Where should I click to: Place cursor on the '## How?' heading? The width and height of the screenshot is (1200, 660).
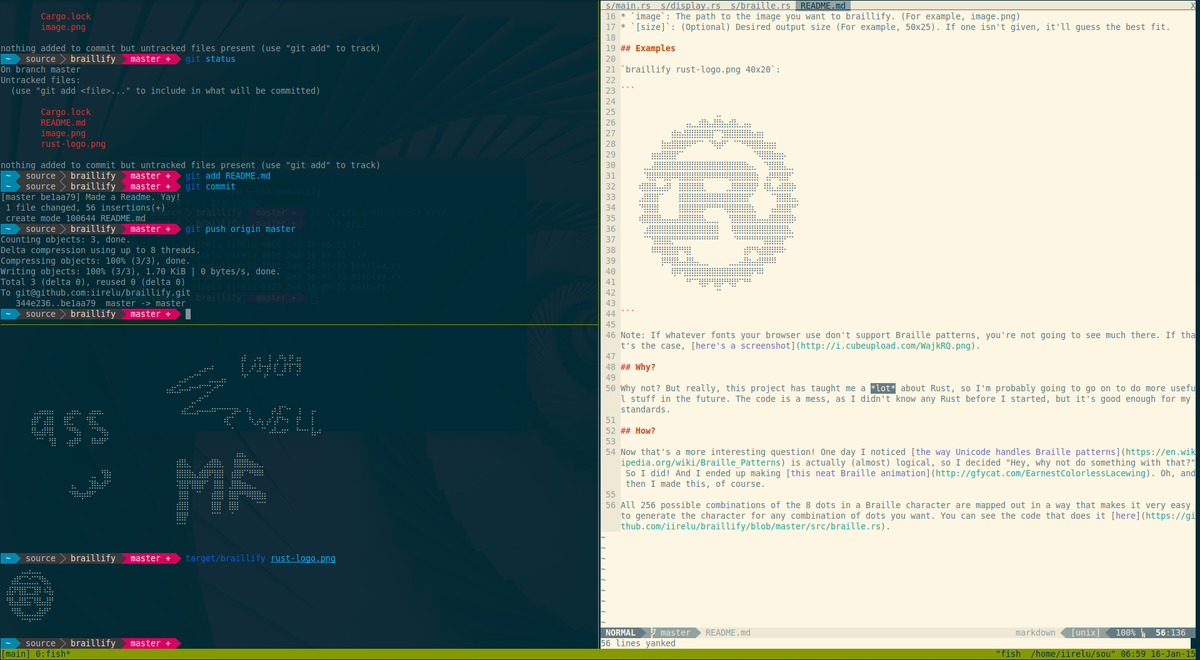(x=638, y=431)
